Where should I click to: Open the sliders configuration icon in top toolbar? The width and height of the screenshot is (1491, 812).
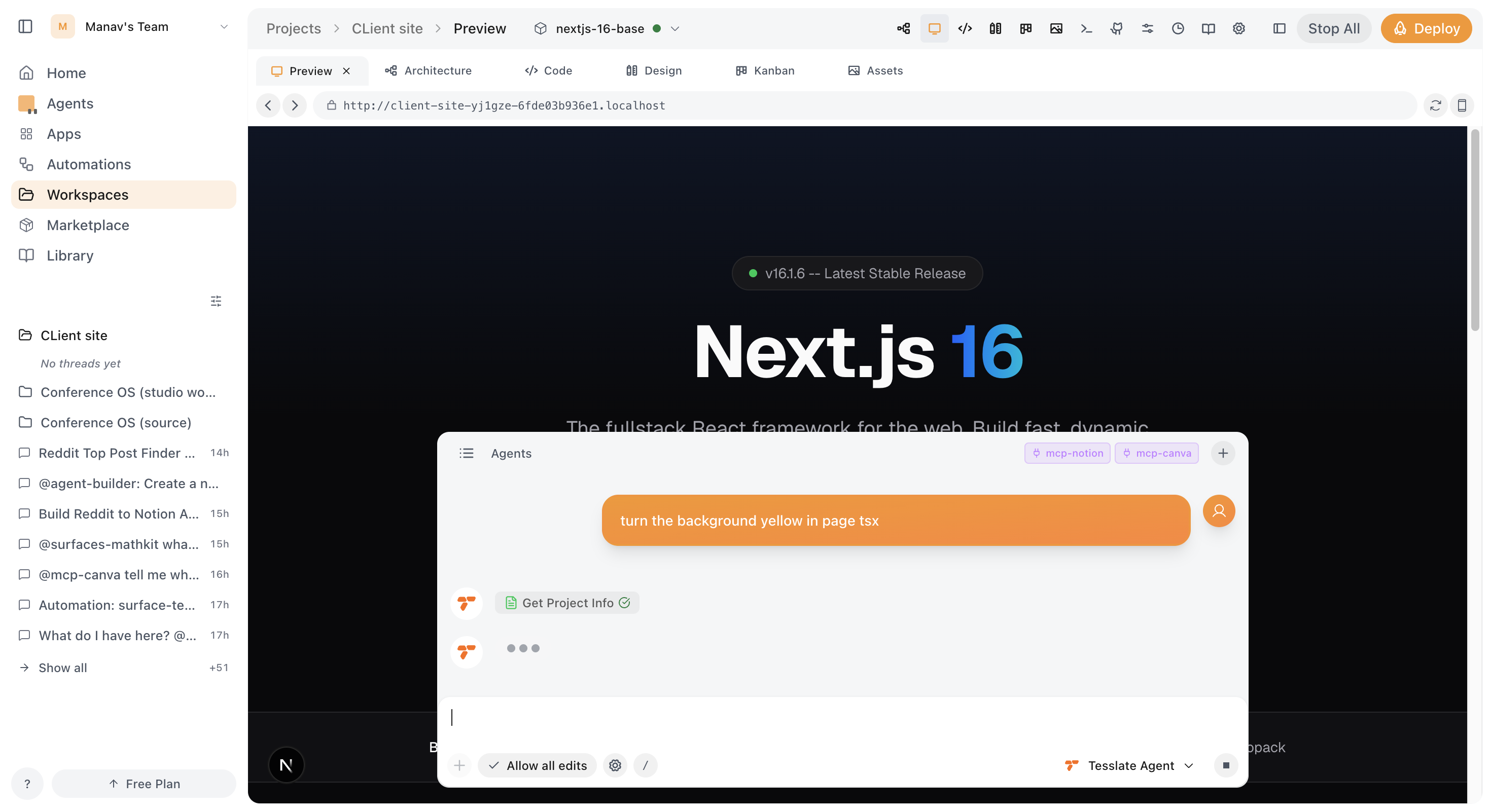click(x=1147, y=28)
